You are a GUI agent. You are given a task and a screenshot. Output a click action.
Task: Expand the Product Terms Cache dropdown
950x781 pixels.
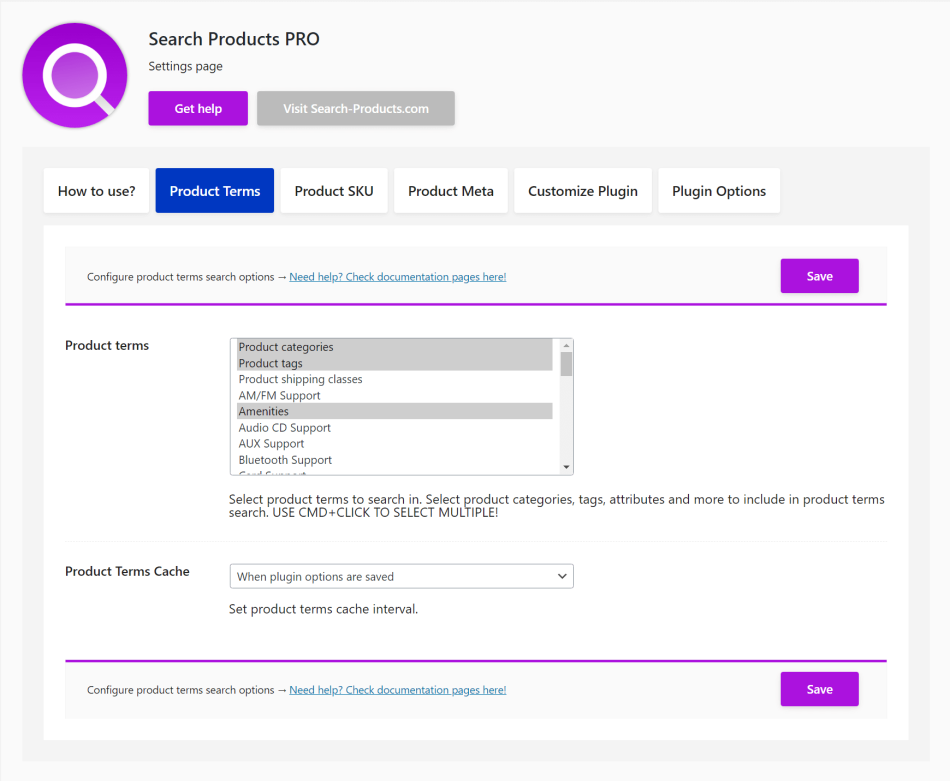[401, 576]
